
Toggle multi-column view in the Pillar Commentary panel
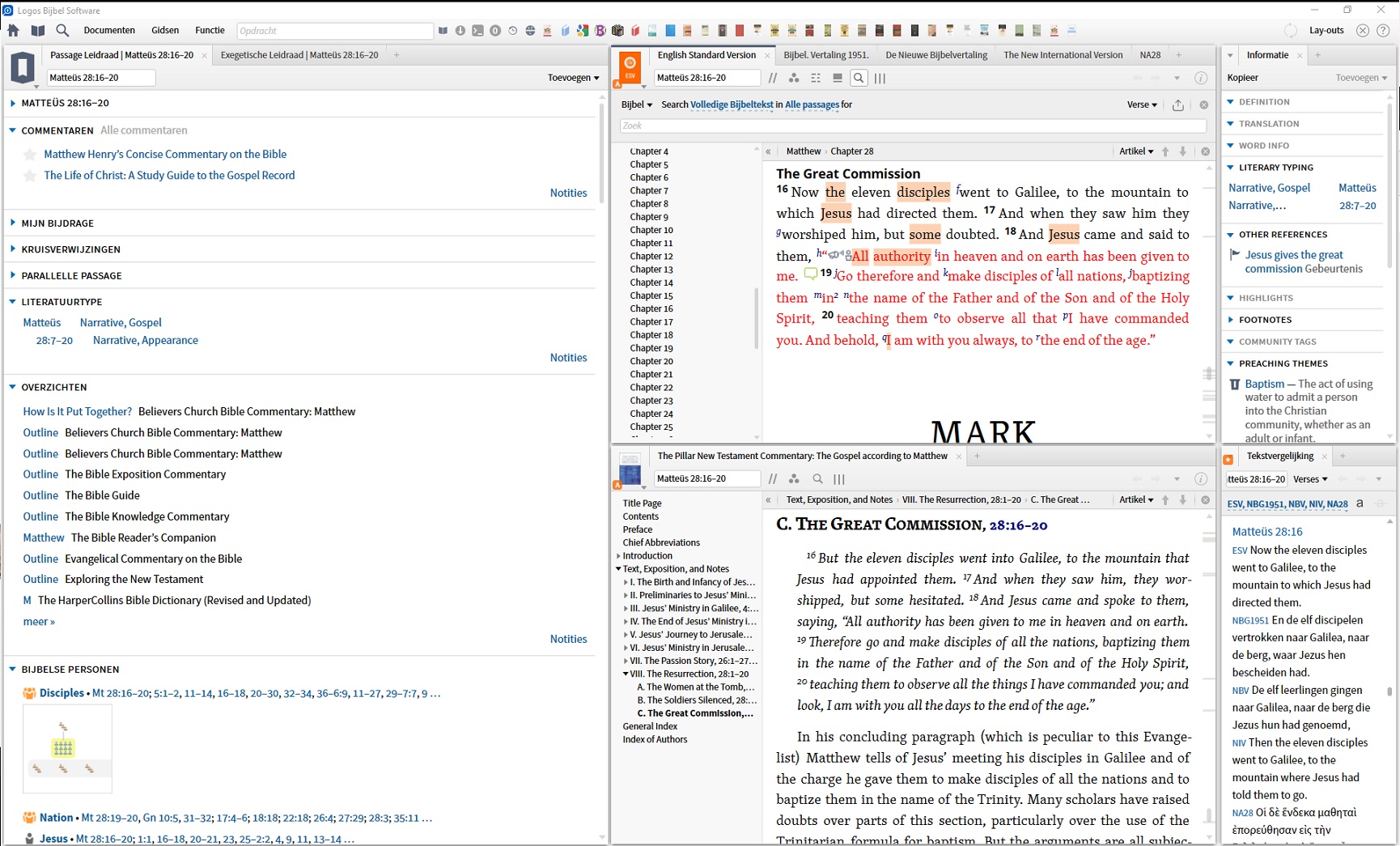pyautogui.click(x=839, y=478)
